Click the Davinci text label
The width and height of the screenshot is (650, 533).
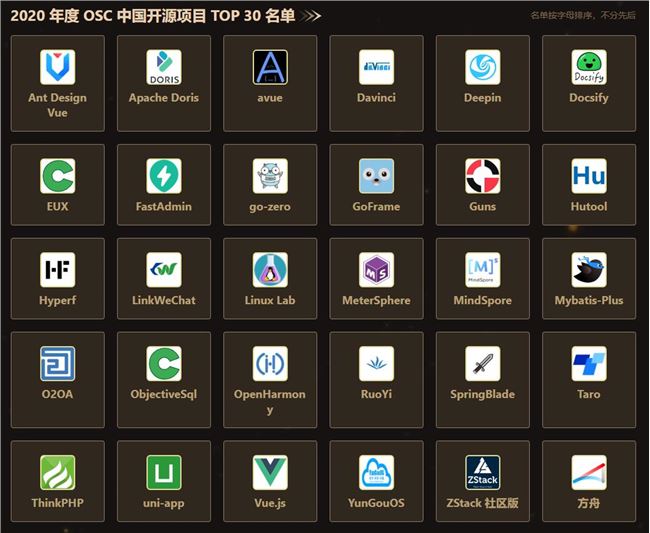point(376,98)
